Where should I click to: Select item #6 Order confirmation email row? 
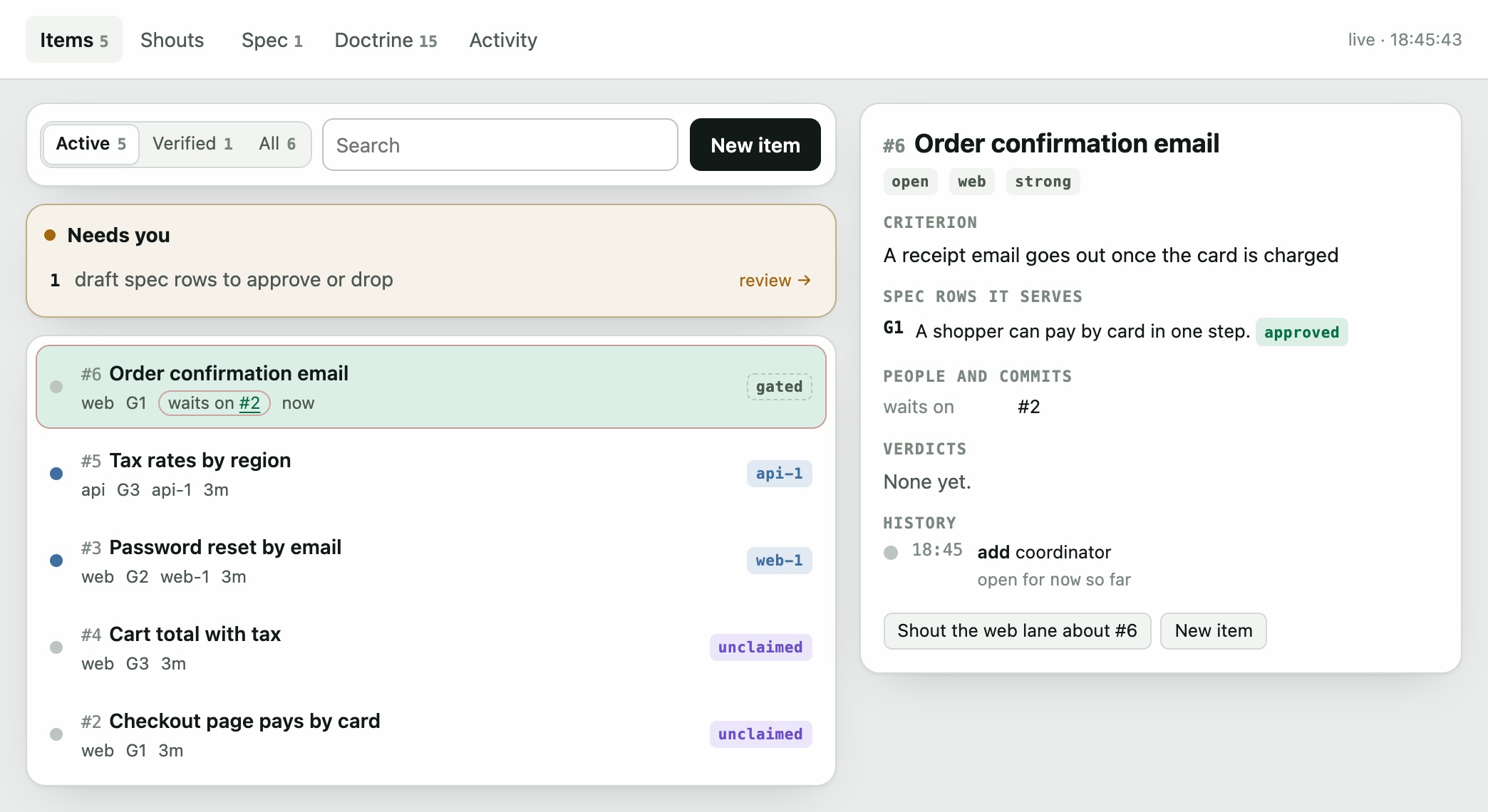point(430,387)
